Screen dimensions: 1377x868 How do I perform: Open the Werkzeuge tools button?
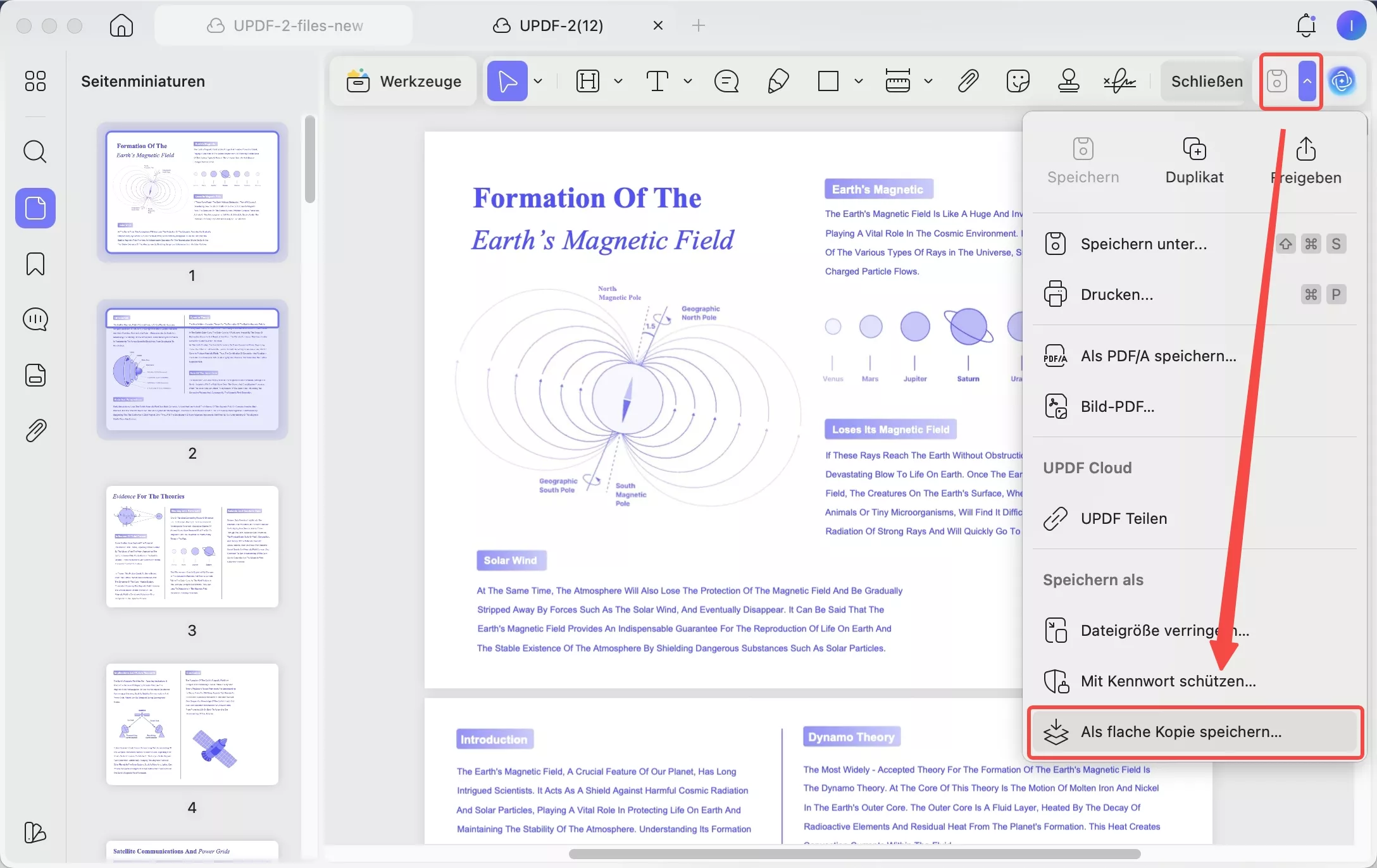[403, 81]
